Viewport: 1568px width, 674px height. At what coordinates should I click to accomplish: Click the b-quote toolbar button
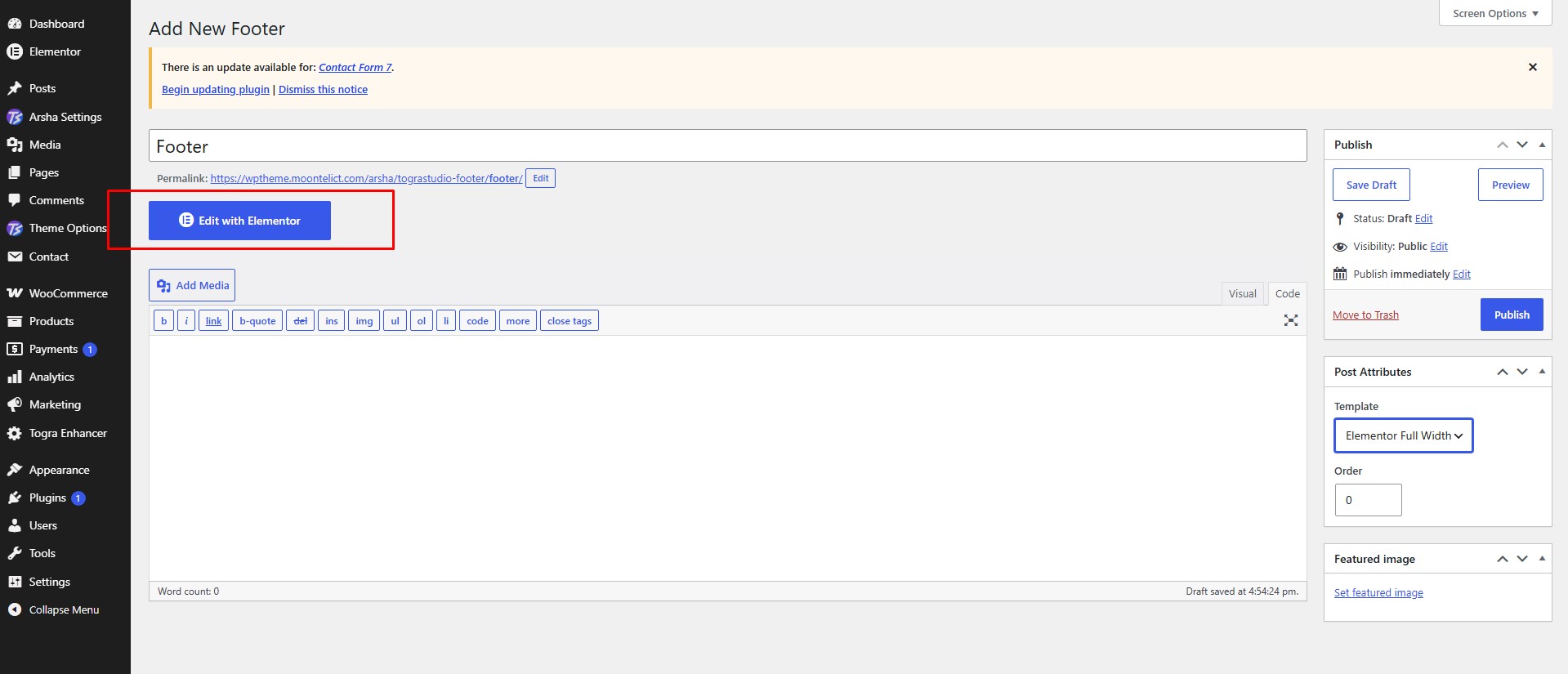257,321
